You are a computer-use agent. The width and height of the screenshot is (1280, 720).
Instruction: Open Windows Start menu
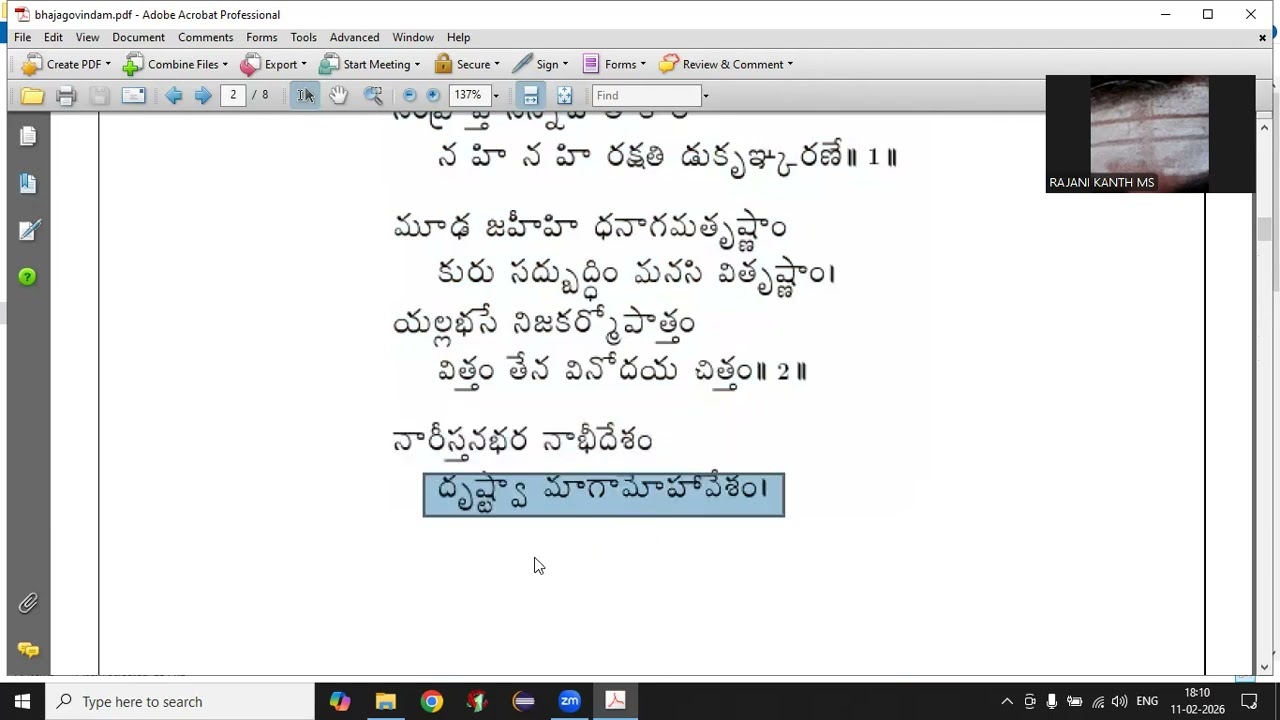click(22, 701)
